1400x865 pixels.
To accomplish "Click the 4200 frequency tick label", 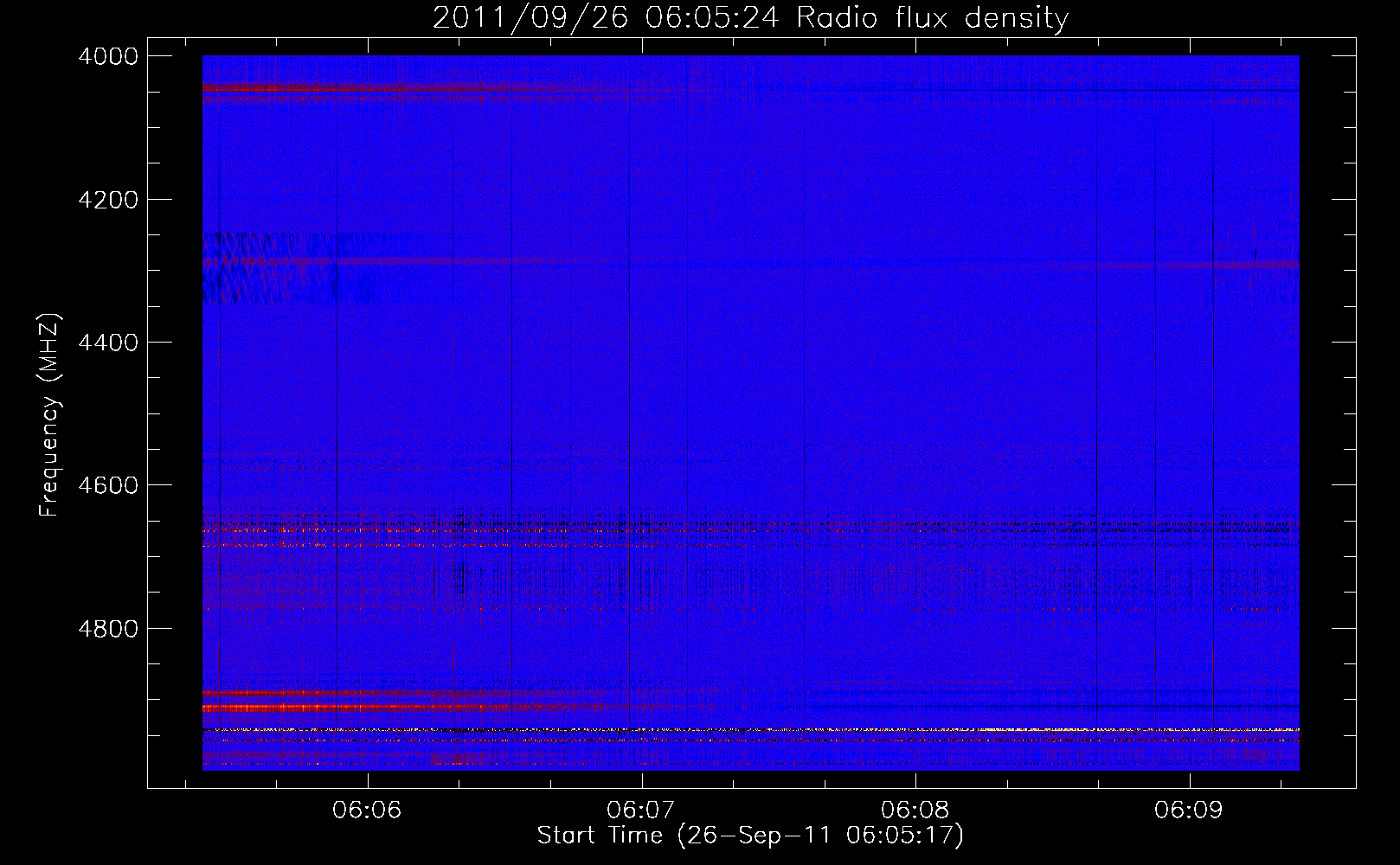I will 108,200.
